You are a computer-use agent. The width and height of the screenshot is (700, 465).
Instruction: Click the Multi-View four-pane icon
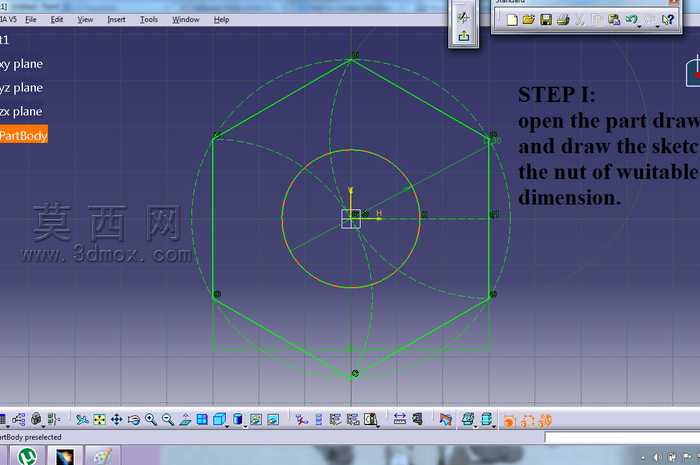coord(202,419)
